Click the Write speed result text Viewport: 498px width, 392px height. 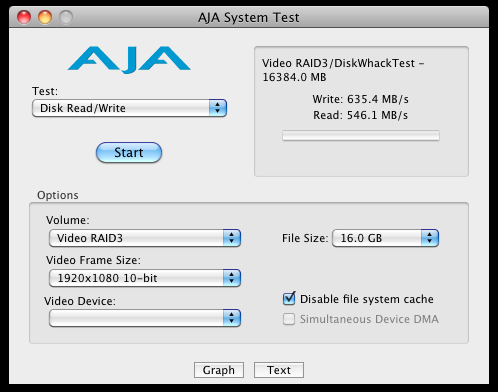(361, 99)
